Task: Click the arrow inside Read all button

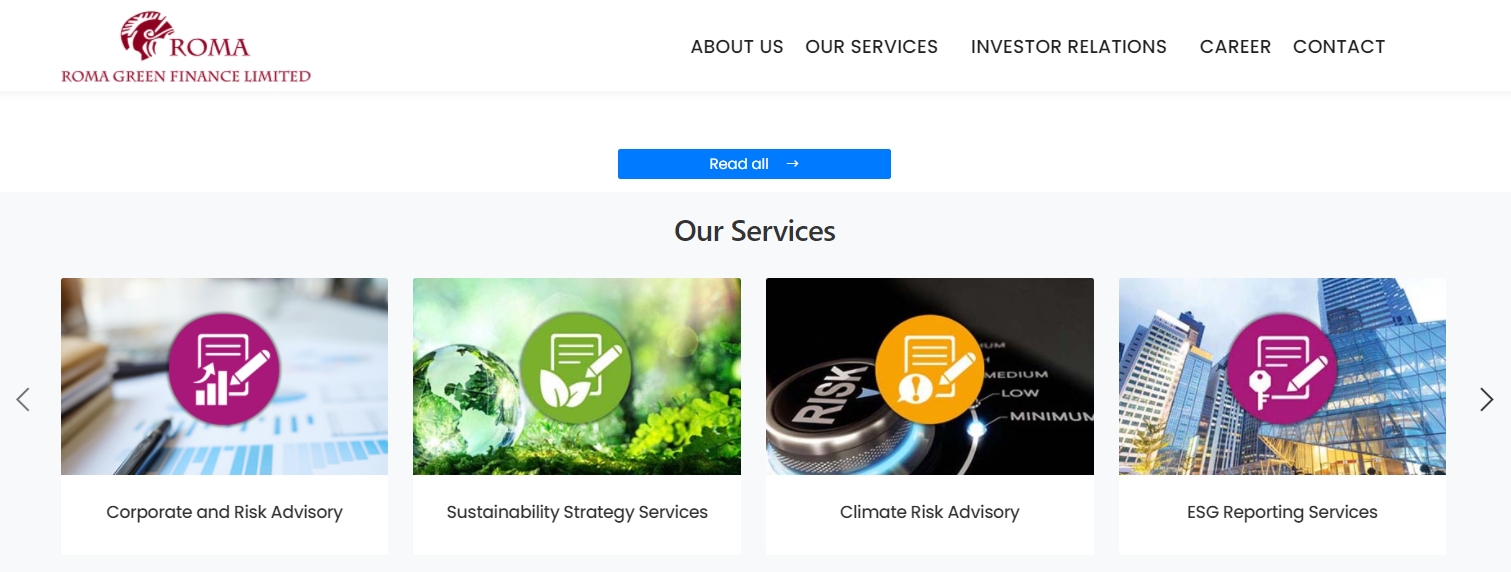Action: click(792, 164)
